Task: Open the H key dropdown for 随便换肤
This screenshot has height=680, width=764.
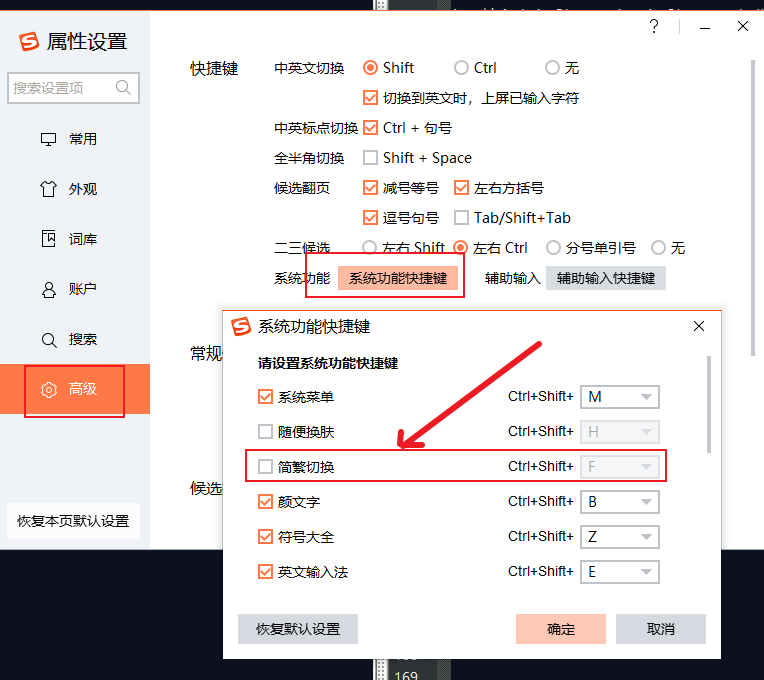Action: pos(620,432)
